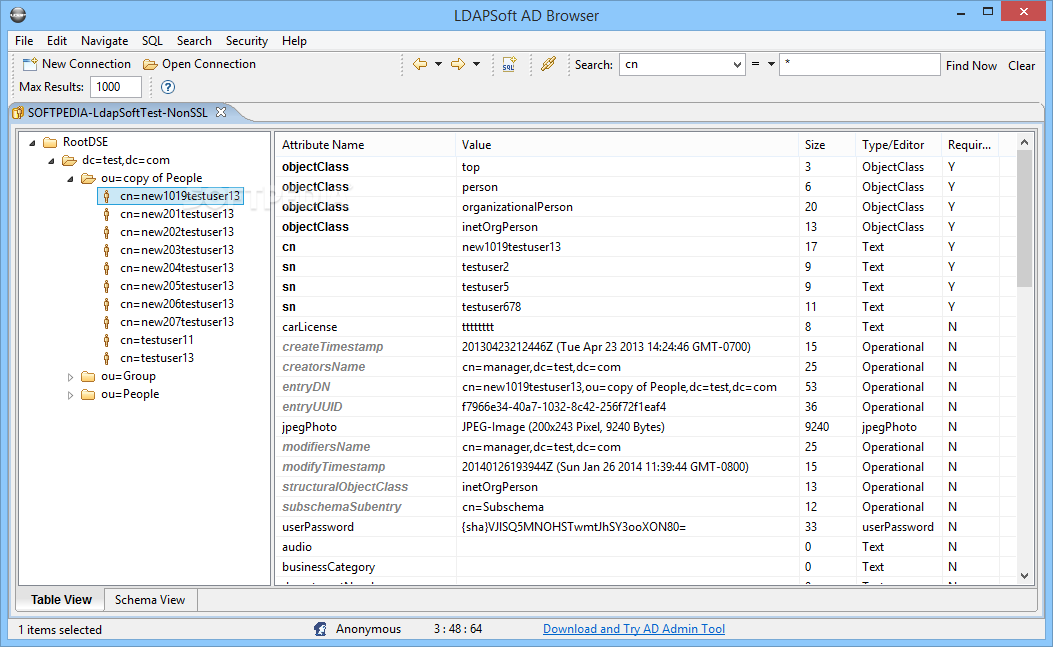Click the person icon of cn=new205testuser13

[x=106, y=286]
